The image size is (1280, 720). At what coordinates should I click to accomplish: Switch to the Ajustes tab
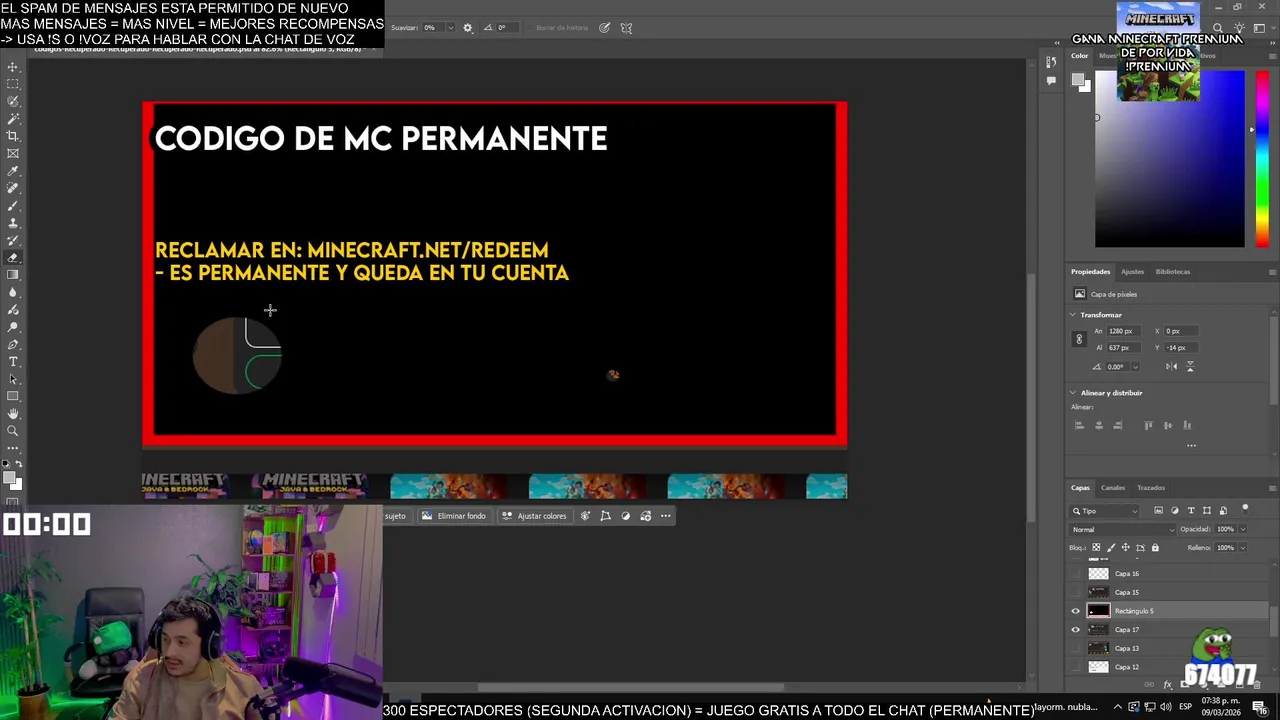point(1132,272)
